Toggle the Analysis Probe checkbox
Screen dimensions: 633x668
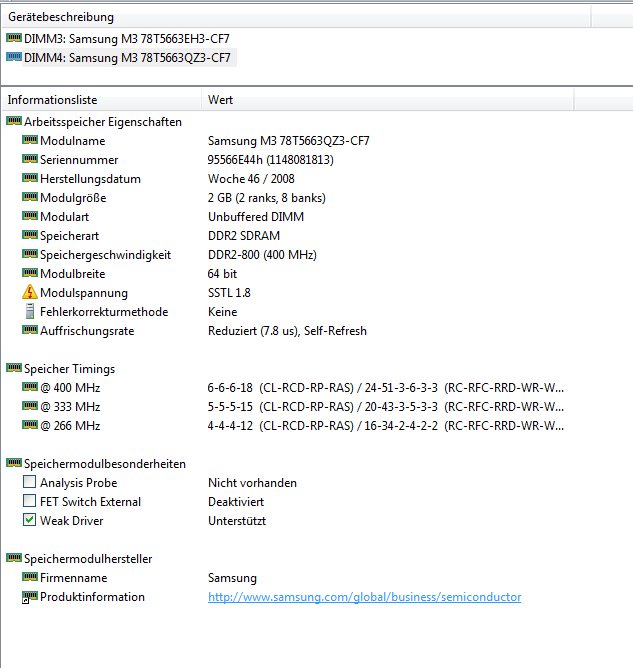pos(29,482)
